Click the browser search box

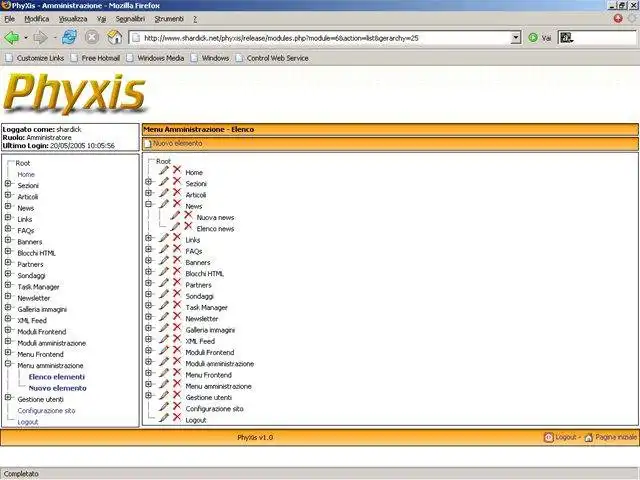[x=597, y=38]
